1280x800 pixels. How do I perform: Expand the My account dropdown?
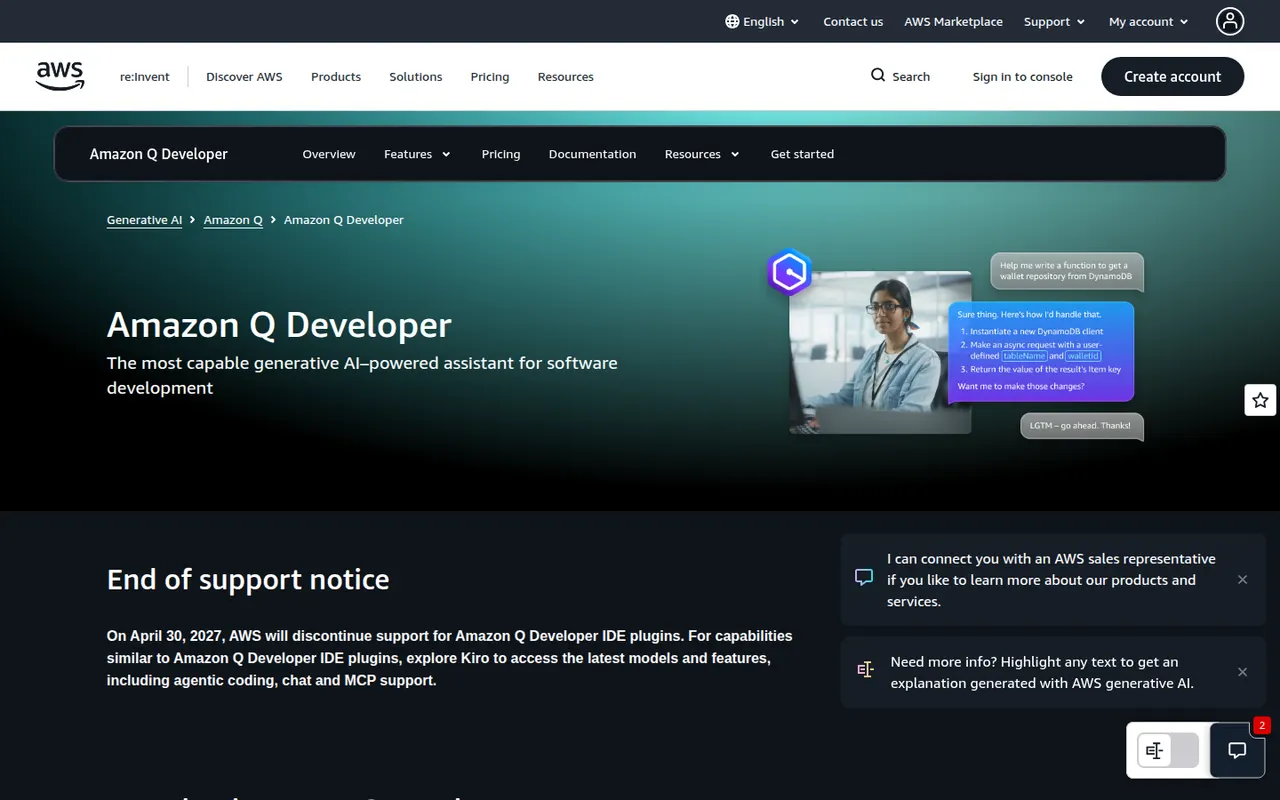pos(1149,21)
